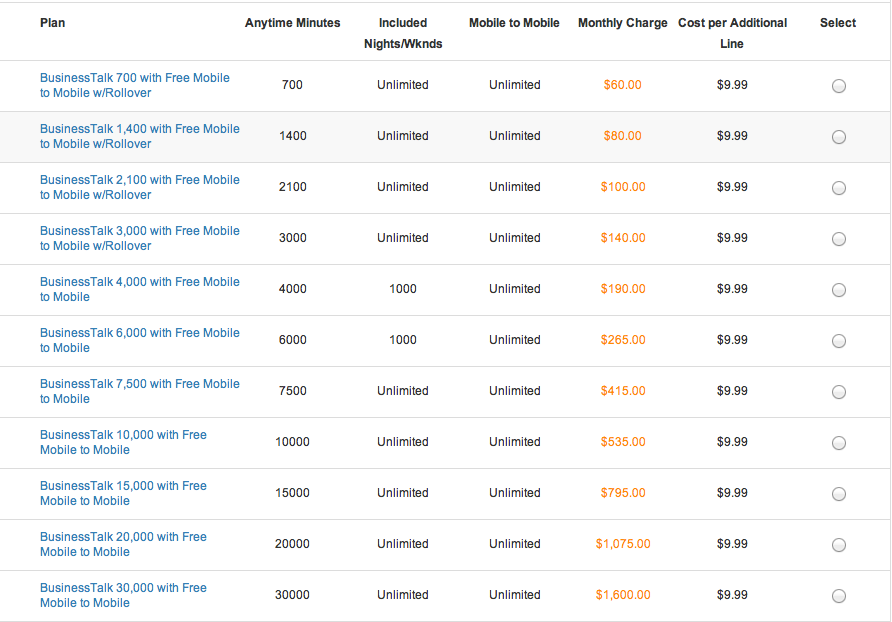Viewport: 892px width, 622px height.
Task: Click the $1,600.00 monthly charge
Action: click(x=623, y=595)
